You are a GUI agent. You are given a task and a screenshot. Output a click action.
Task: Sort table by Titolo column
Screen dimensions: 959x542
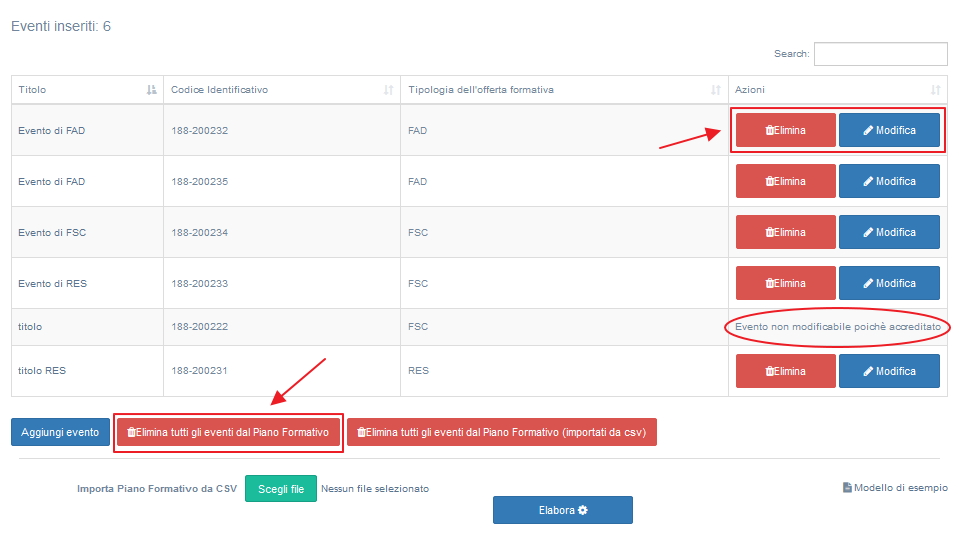coord(151,90)
